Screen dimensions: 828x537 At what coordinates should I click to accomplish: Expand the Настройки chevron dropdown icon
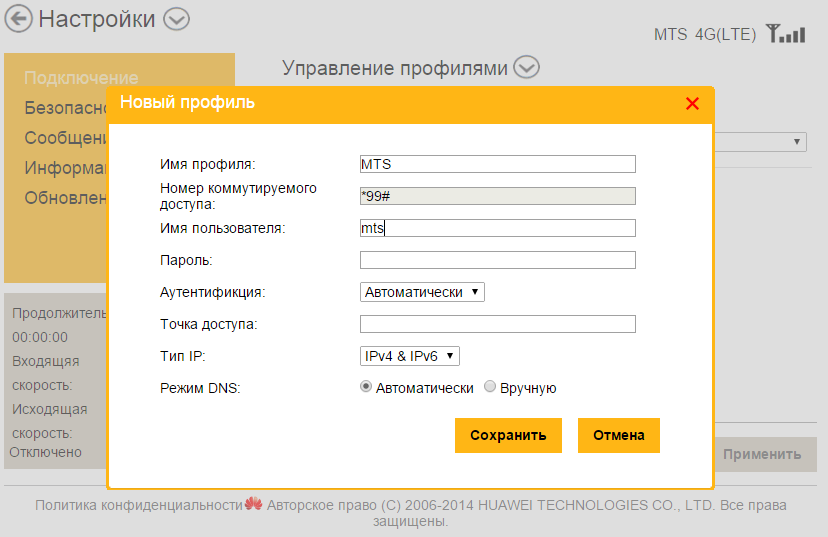176,19
